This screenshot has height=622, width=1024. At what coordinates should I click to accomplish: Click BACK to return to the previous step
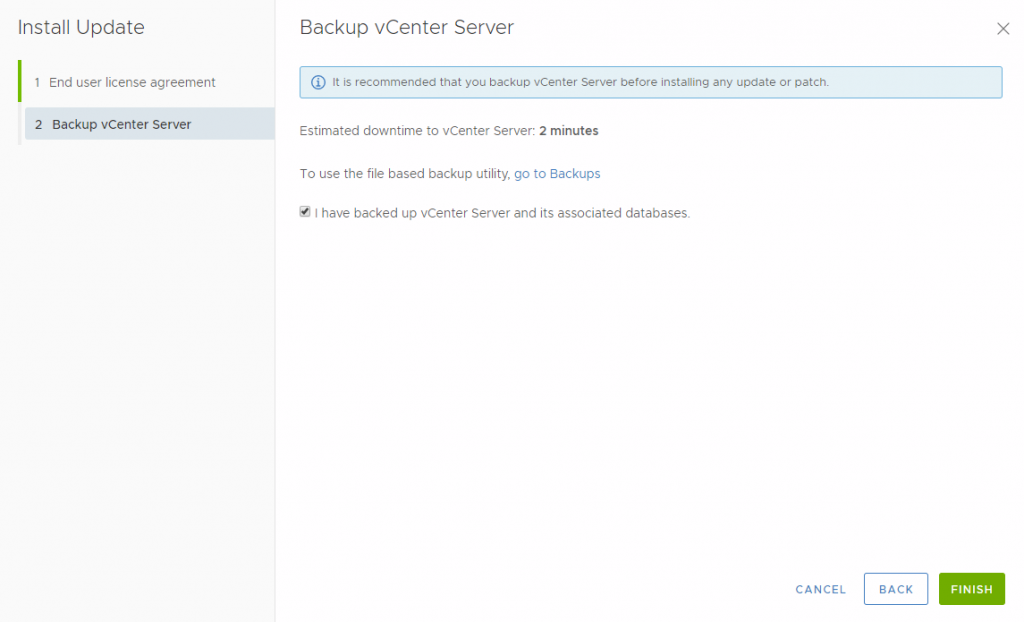point(895,589)
